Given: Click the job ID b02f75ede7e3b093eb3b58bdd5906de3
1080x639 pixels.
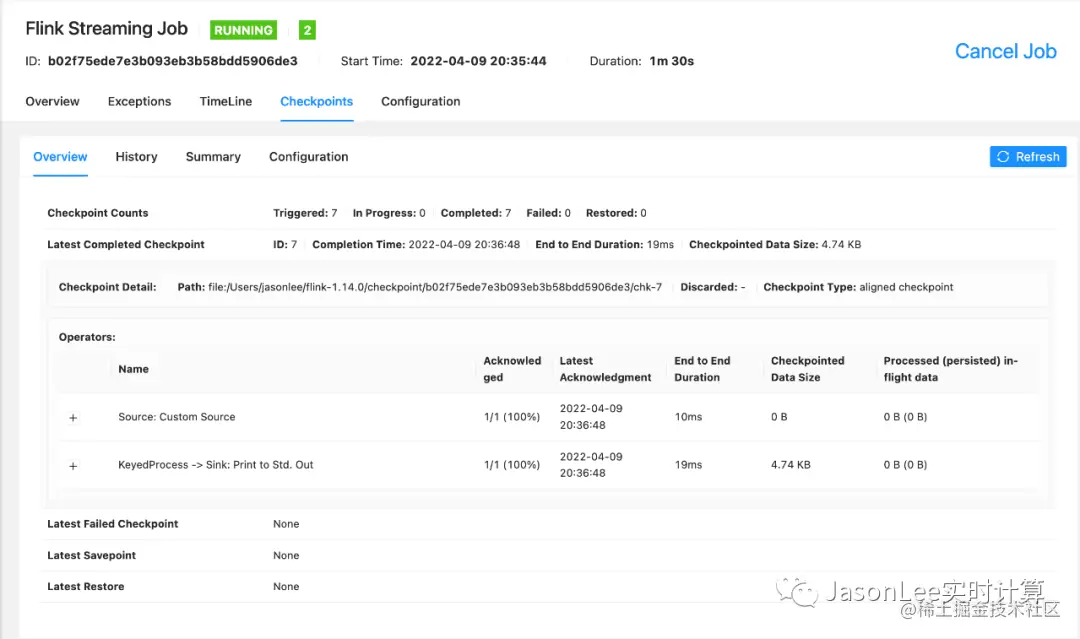Looking at the screenshot, I should (172, 61).
